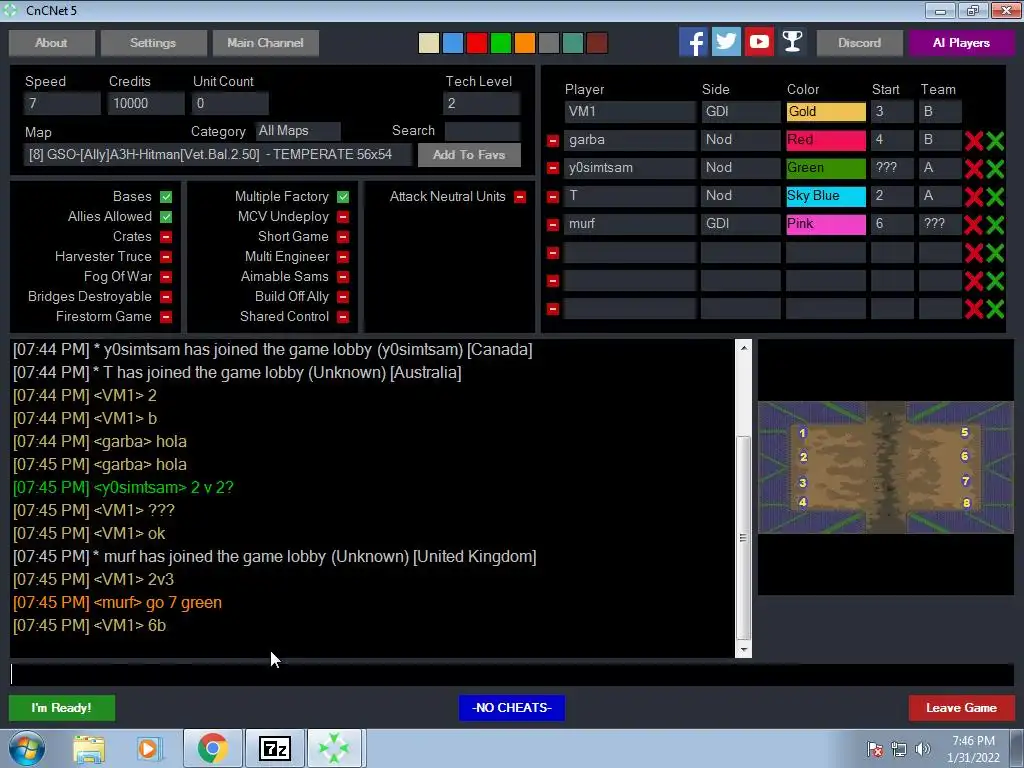Open Windows Media Player from the taskbar
1024x768 pixels.
148,748
